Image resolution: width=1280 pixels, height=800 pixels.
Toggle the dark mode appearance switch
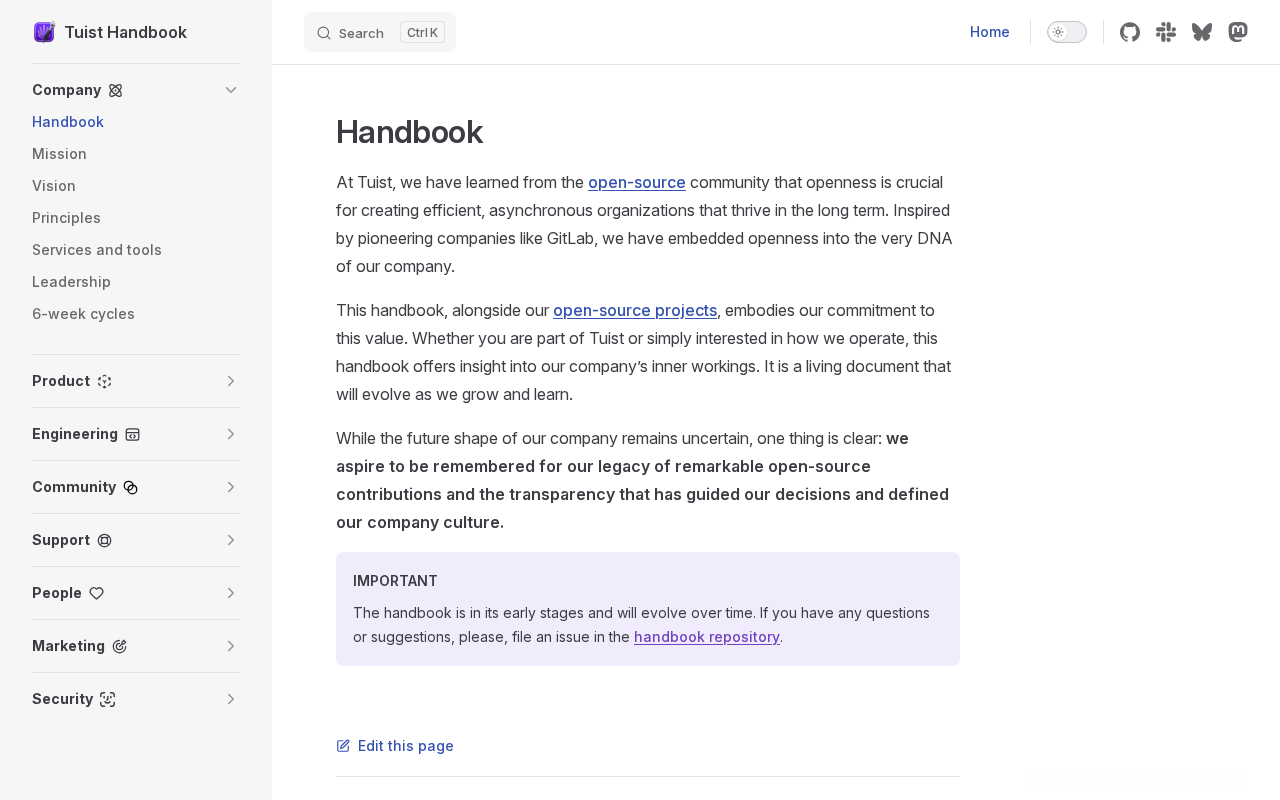[x=1066, y=32]
